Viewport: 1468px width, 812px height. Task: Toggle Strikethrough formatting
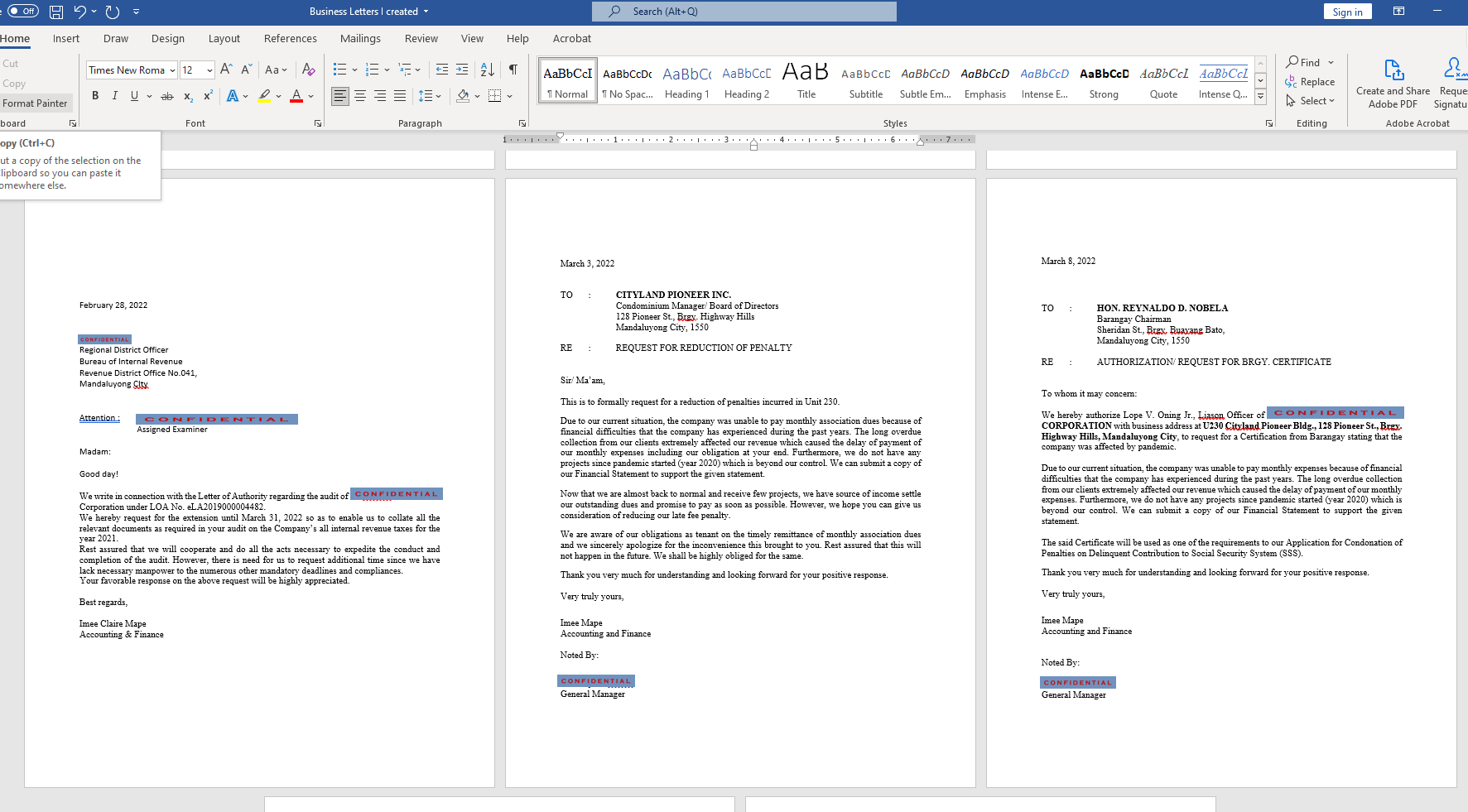(167, 96)
